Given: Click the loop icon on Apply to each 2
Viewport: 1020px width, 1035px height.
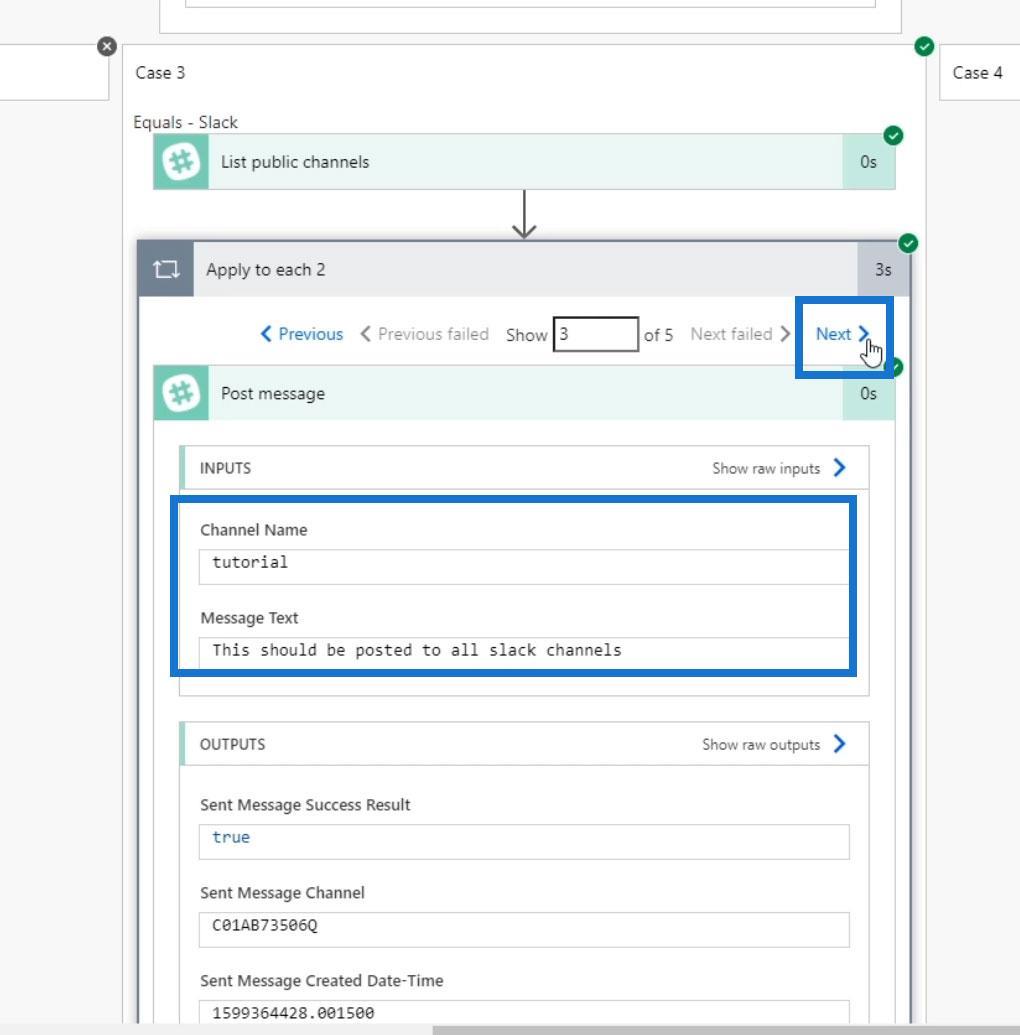Looking at the screenshot, I should coord(166,269).
